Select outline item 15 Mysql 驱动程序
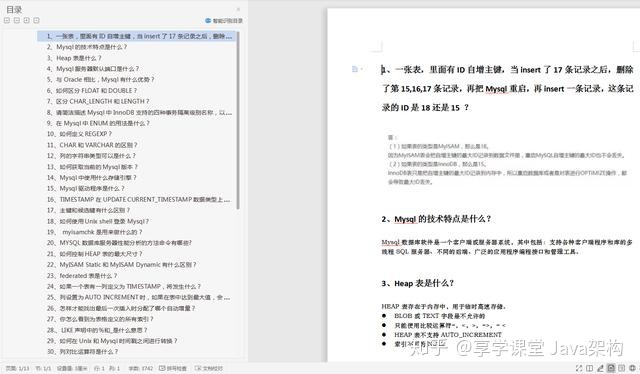Image resolution: width=640 pixels, height=374 pixels. click(85, 188)
